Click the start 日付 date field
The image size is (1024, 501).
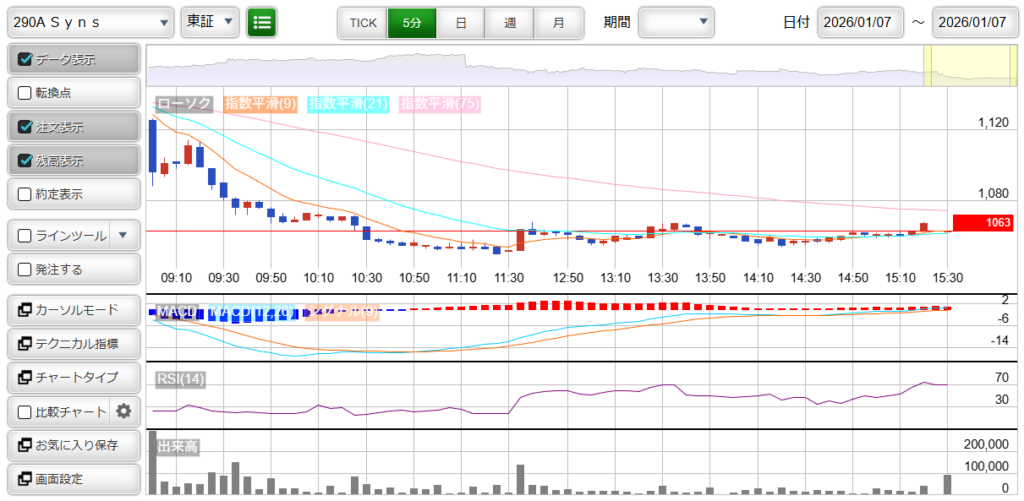860,22
